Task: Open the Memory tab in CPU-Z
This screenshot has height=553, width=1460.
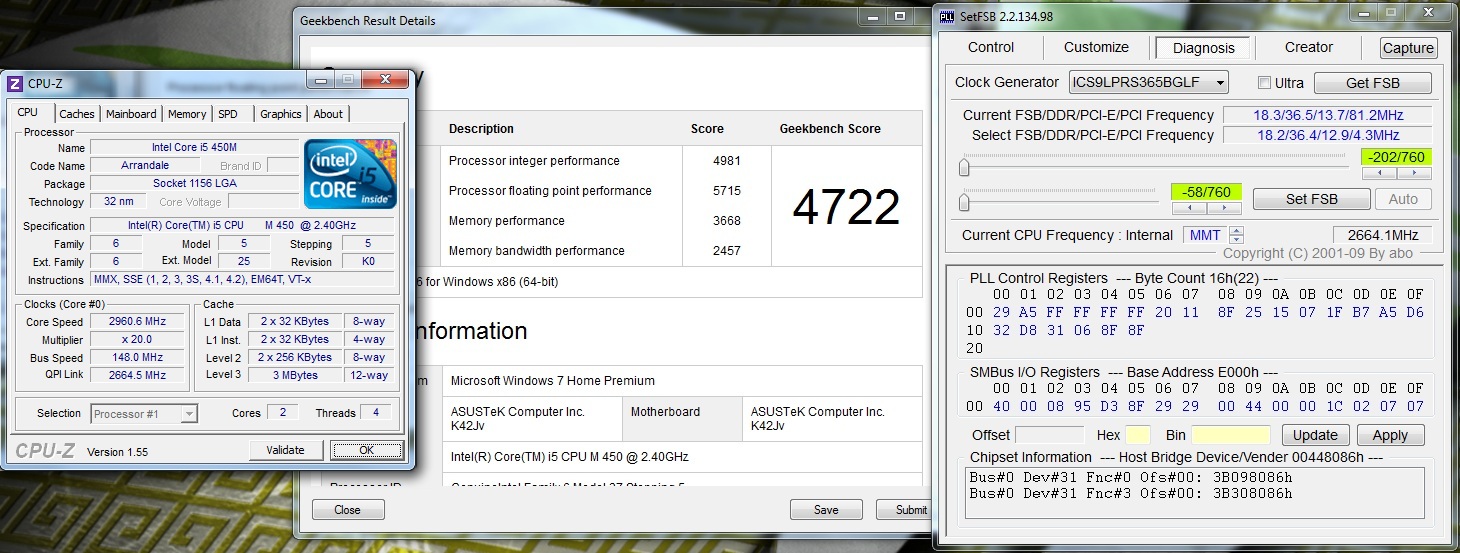Action: click(187, 114)
